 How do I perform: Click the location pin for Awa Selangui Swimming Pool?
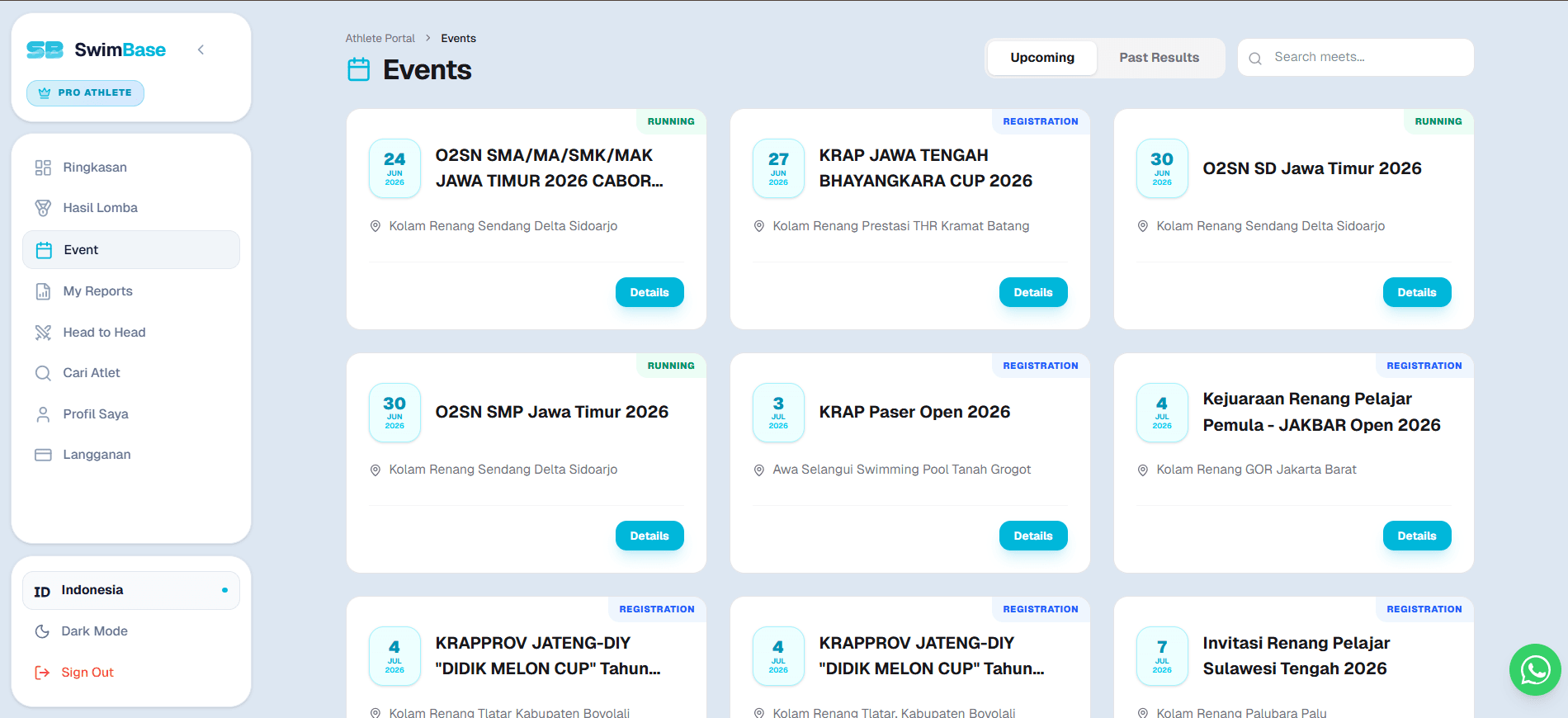759,470
